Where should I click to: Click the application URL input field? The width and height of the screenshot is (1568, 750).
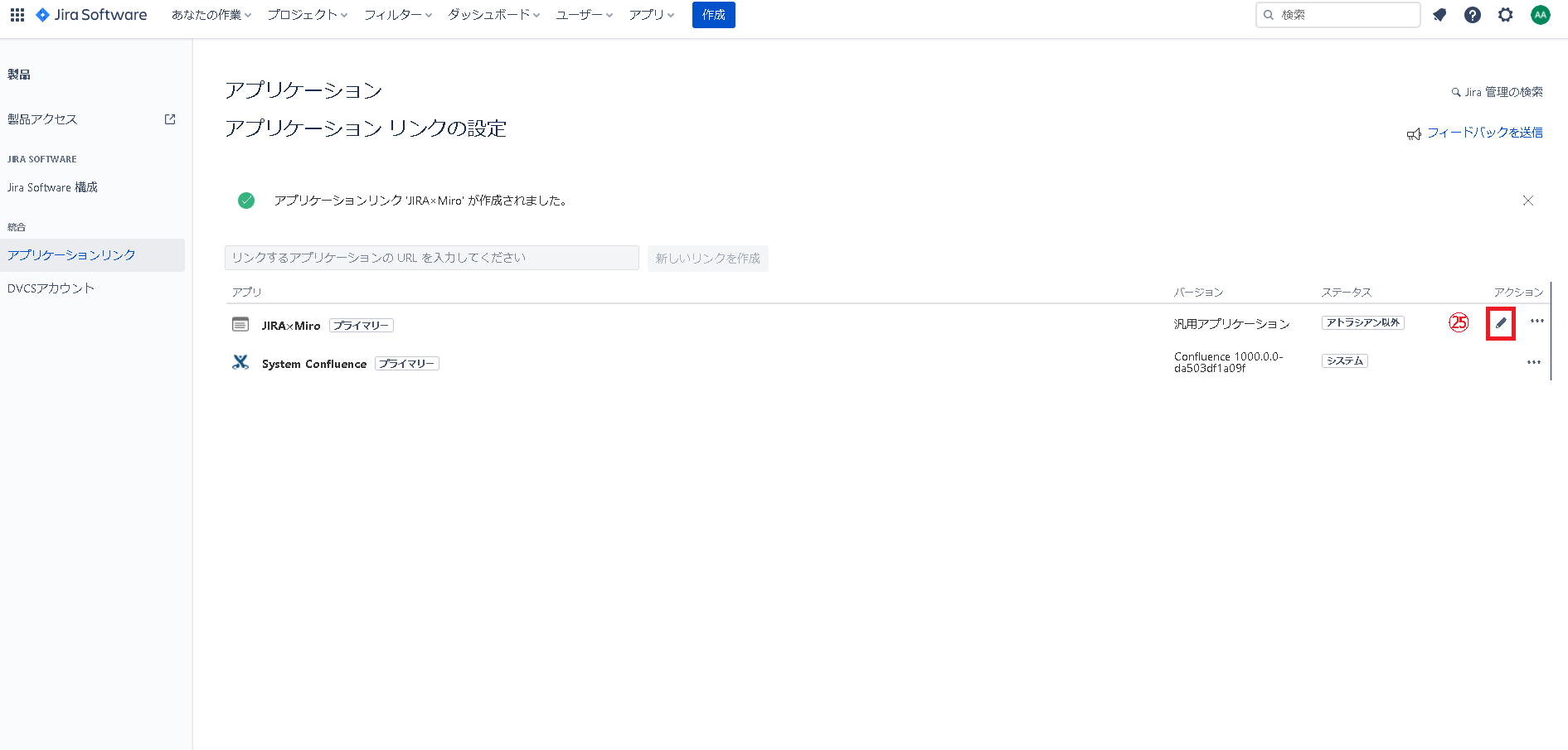click(x=431, y=258)
